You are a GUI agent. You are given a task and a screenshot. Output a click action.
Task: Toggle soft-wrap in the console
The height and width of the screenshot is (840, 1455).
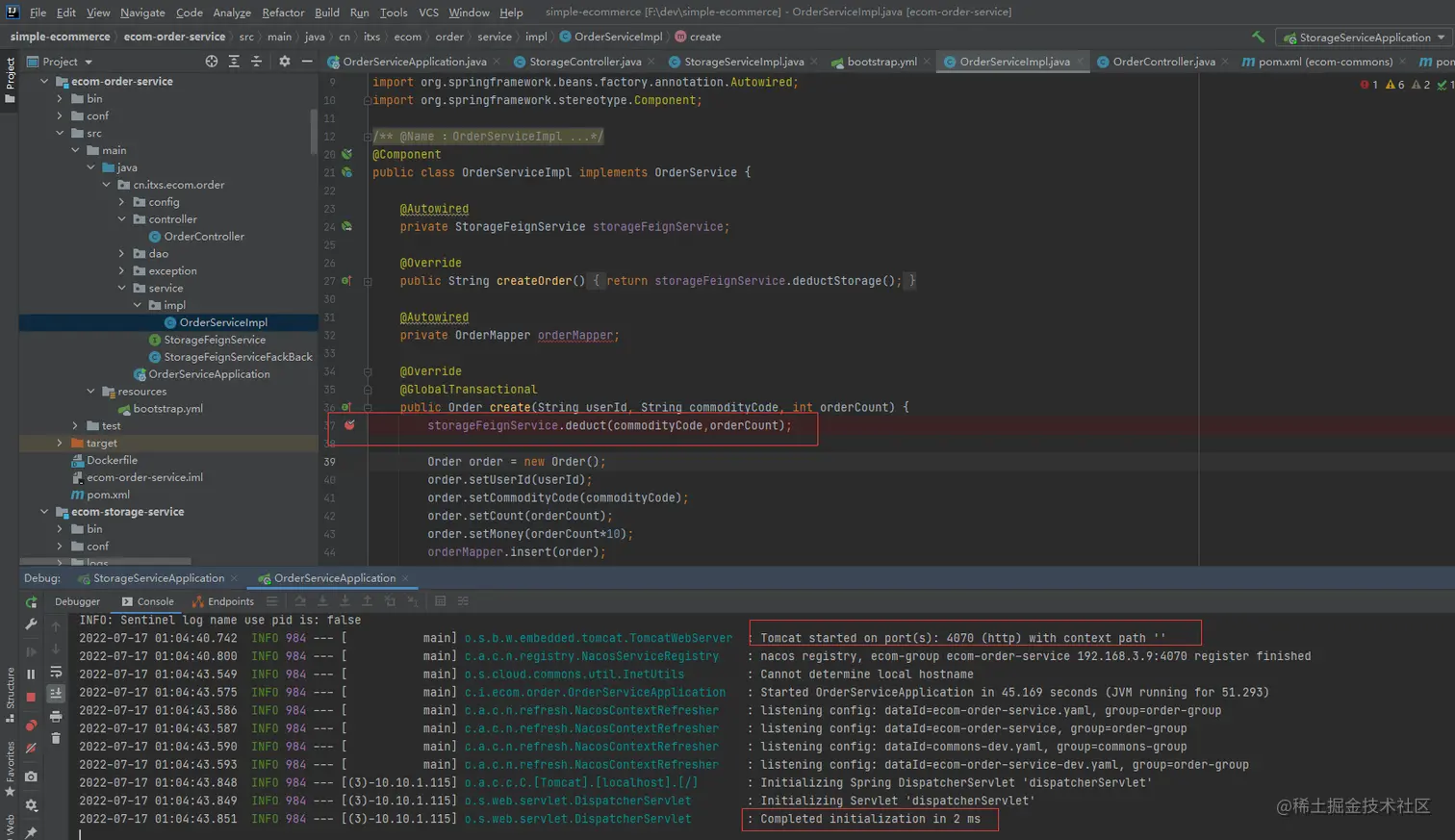pos(56,672)
